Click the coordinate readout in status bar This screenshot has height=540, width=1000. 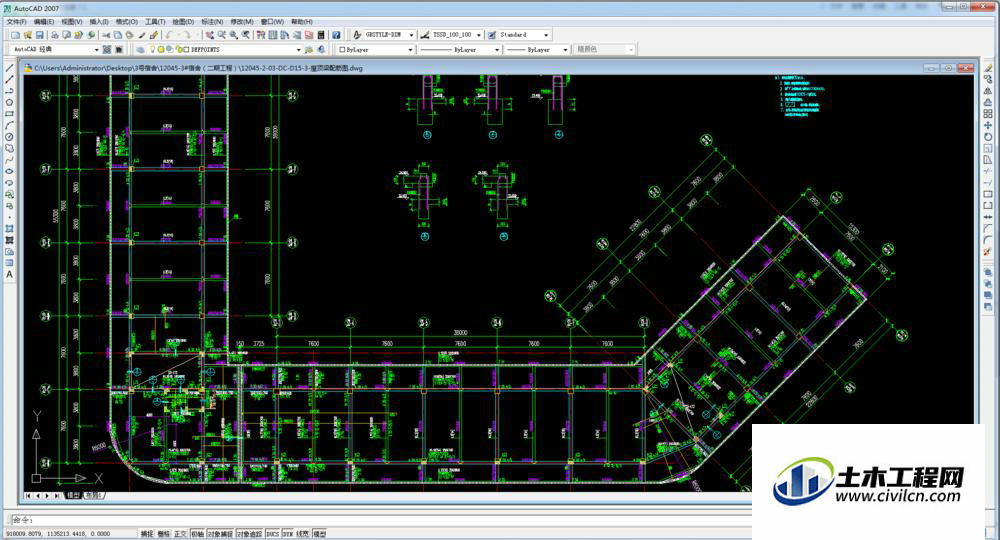[x=58, y=534]
